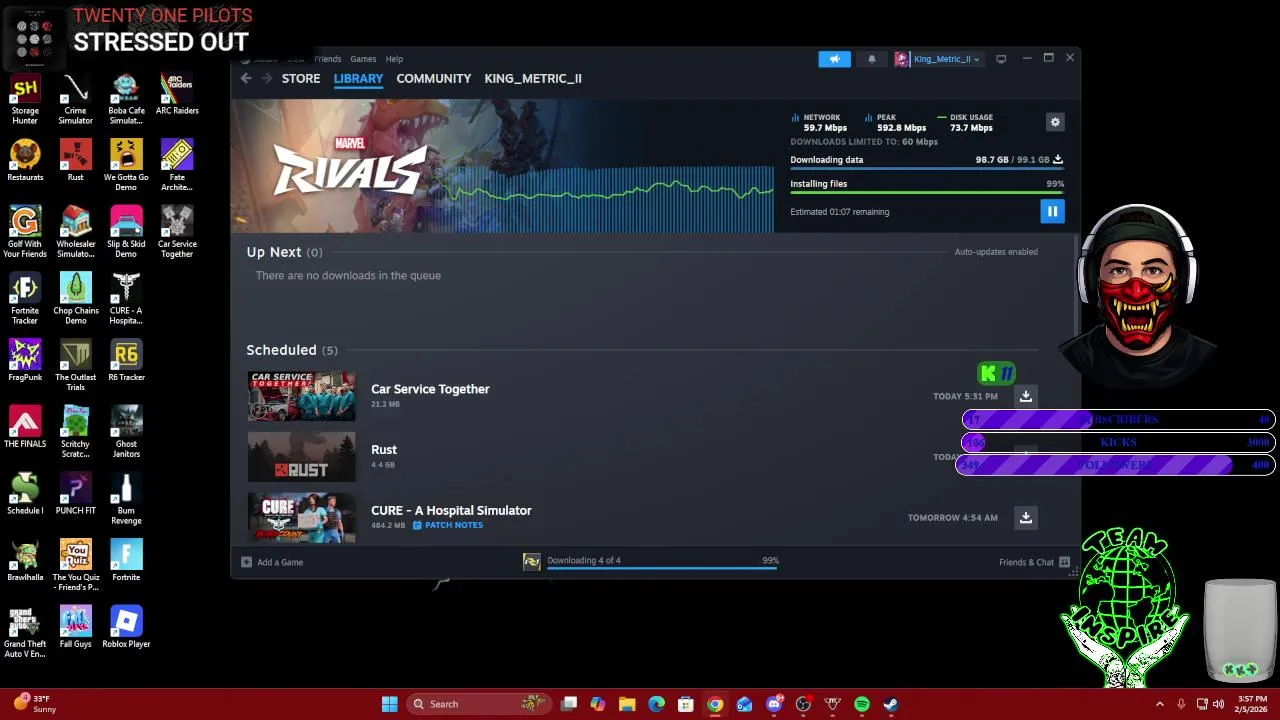
Task: Click the Rust game thumbnail
Action: 301,457
